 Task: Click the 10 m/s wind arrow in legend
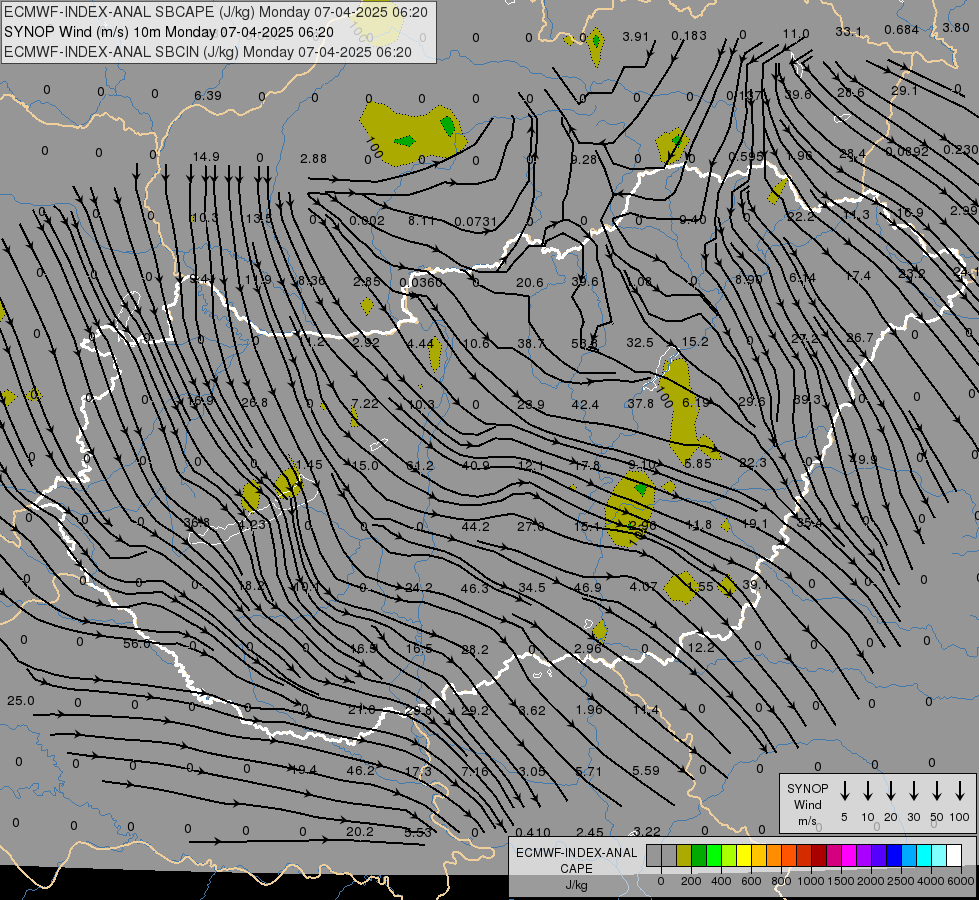pyautogui.click(x=867, y=791)
